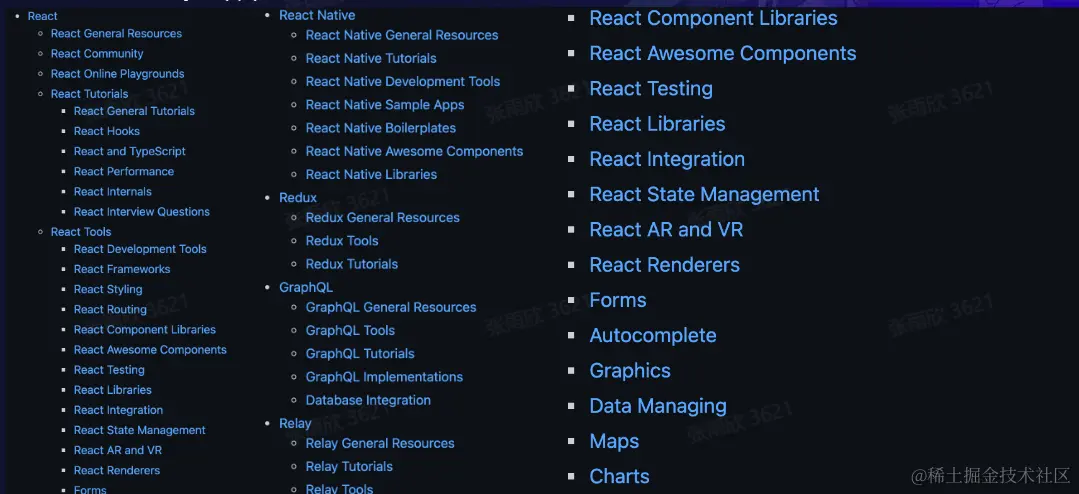Image resolution: width=1079 pixels, height=494 pixels.
Task: Open React General Tutorials link
Action: (x=134, y=111)
